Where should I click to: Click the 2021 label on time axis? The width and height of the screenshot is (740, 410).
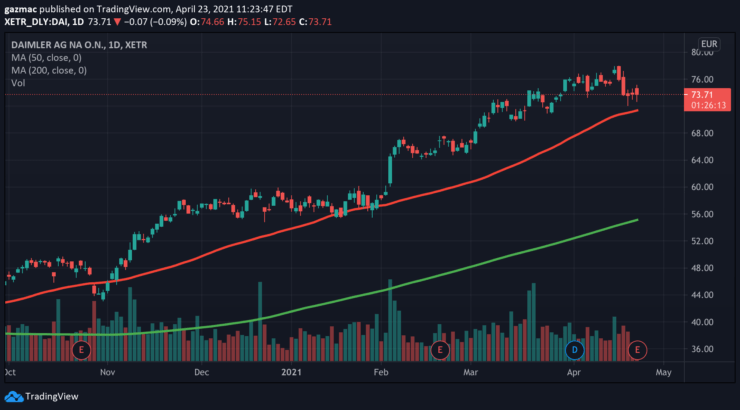pyautogui.click(x=291, y=372)
